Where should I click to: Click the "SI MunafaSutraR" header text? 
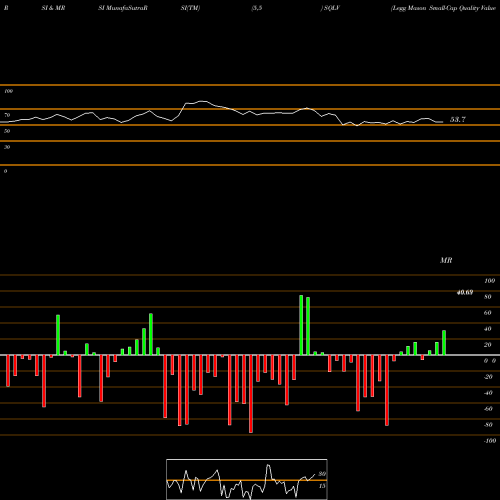click(123, 8)
